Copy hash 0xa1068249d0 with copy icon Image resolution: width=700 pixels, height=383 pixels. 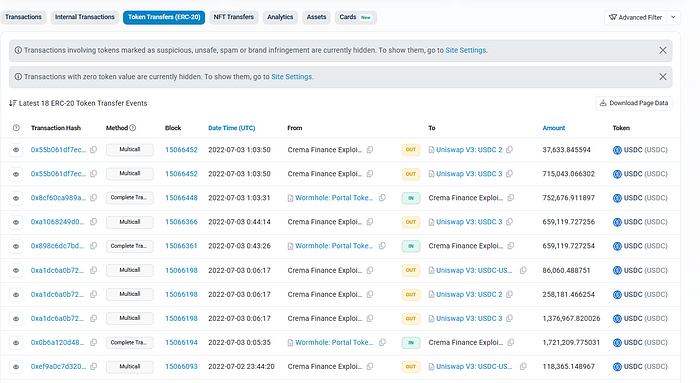tap(94, 222)
